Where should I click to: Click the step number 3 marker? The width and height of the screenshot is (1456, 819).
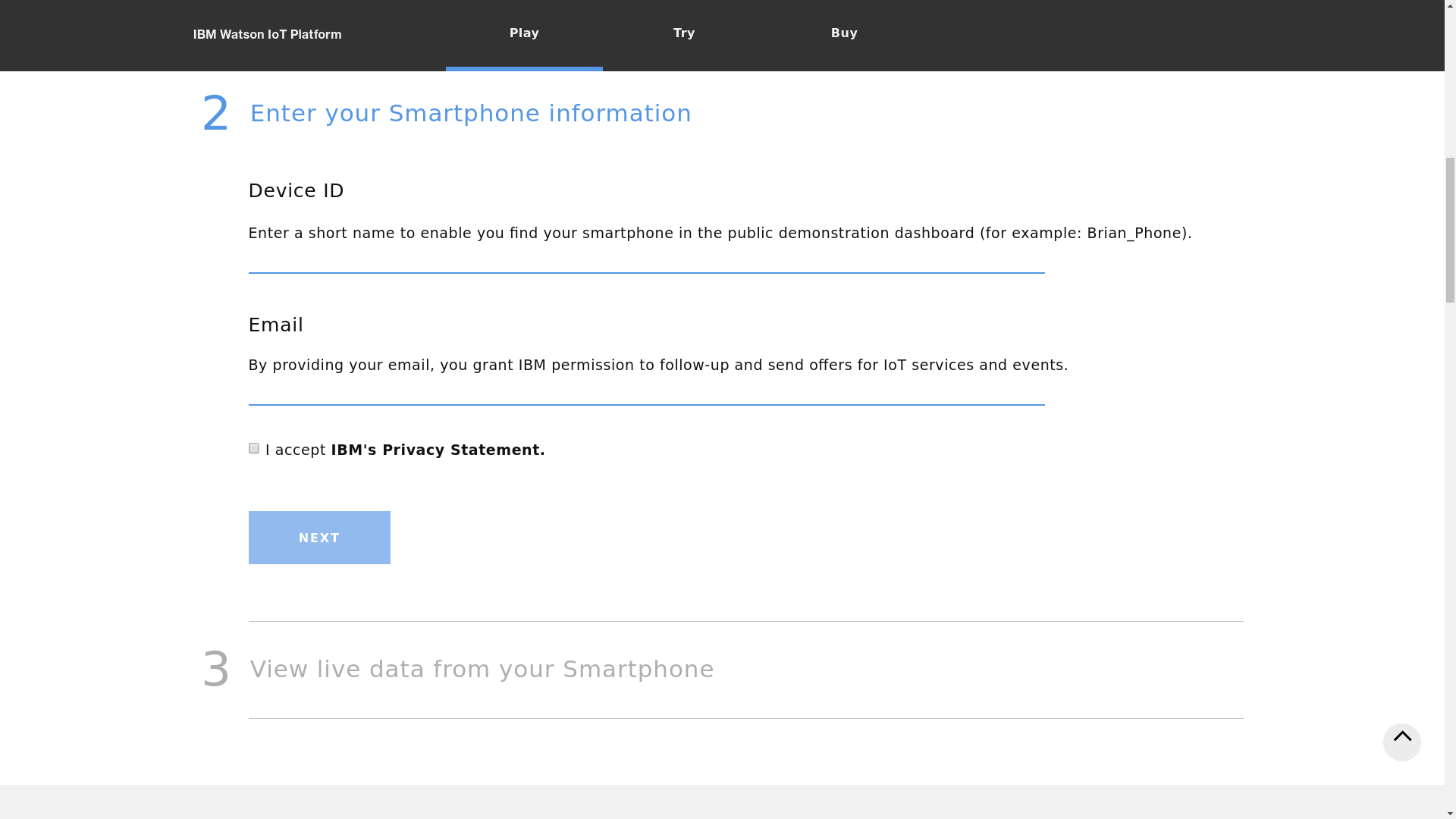click(x=216, y=669)
